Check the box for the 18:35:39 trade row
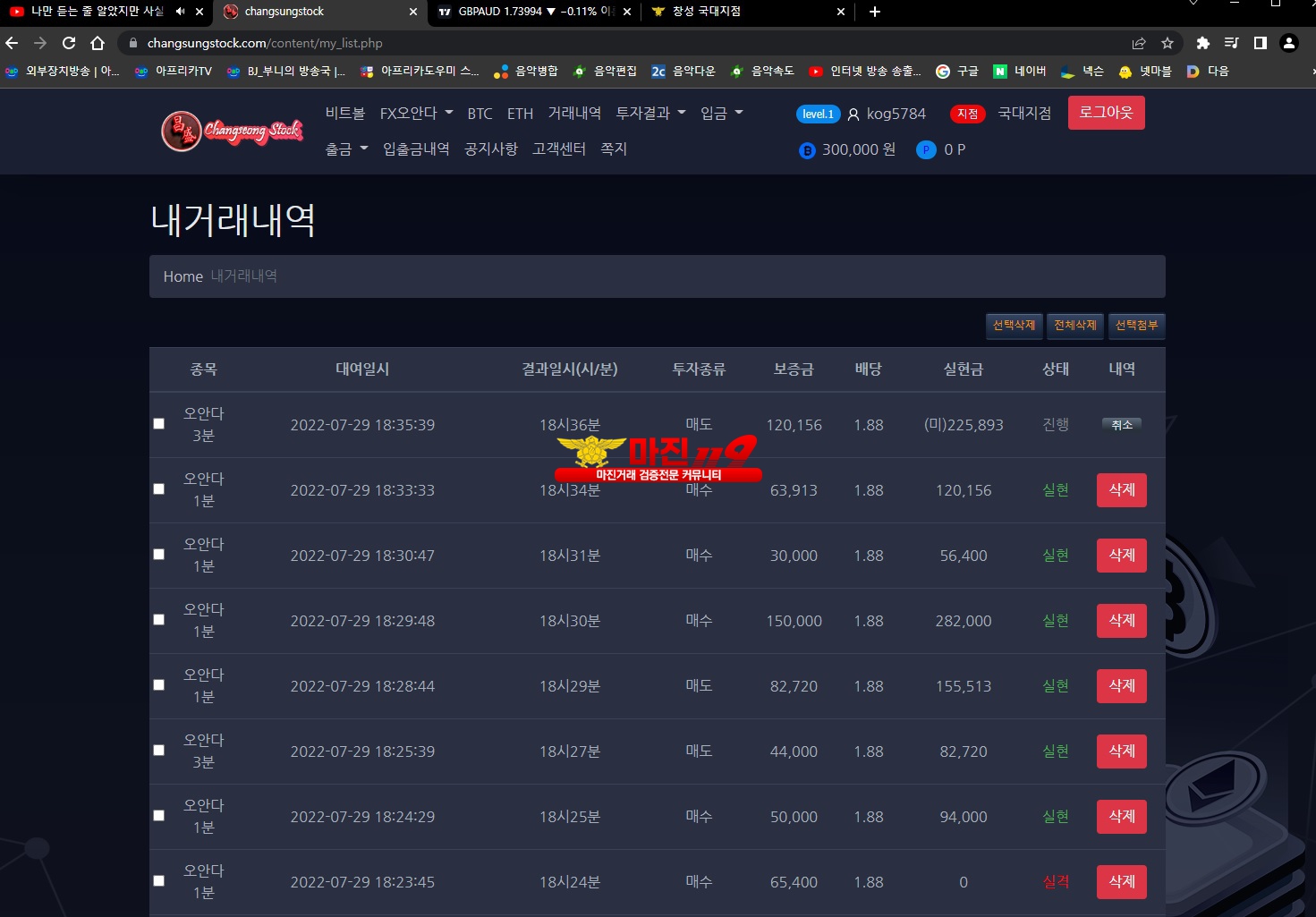Screen dimensions: 1316x917 (x=159, y=424)
